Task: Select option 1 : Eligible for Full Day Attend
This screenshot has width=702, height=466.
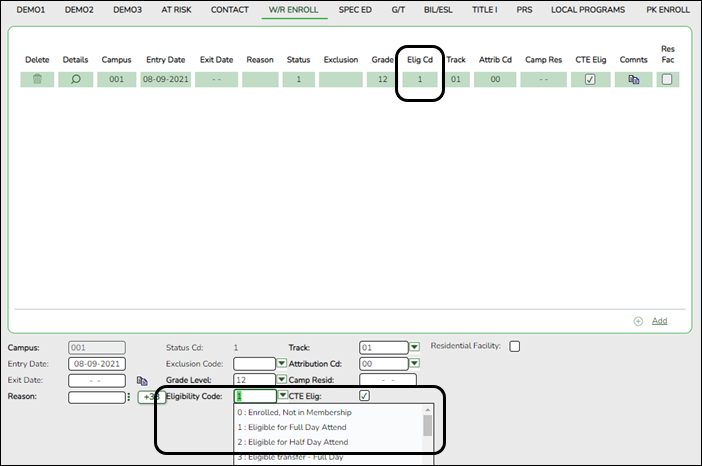Action: [x=291, y=427]
